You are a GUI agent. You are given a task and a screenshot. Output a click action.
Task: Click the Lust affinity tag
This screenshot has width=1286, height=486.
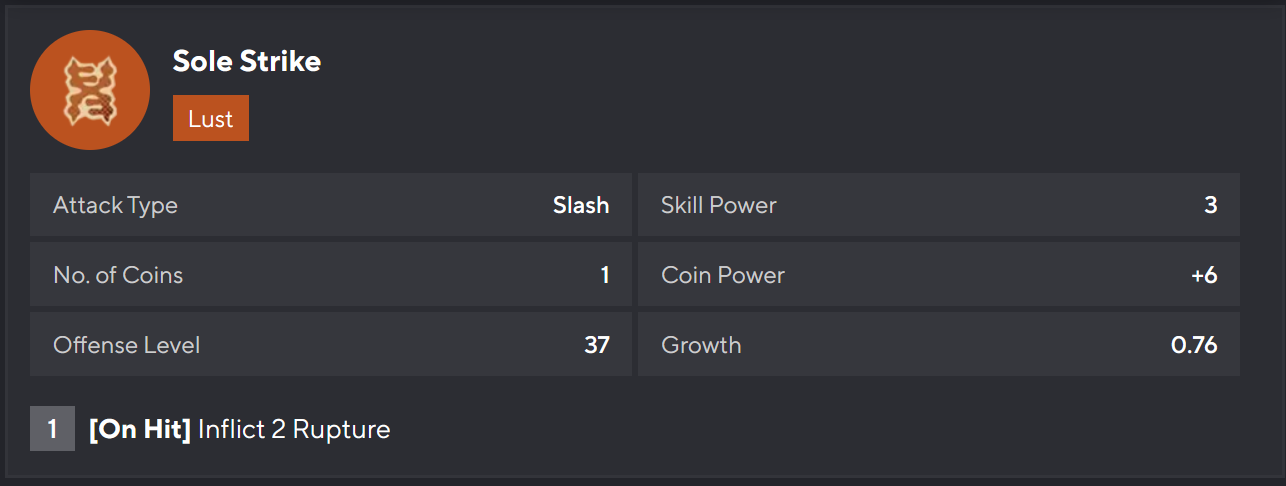coord(210,119)
